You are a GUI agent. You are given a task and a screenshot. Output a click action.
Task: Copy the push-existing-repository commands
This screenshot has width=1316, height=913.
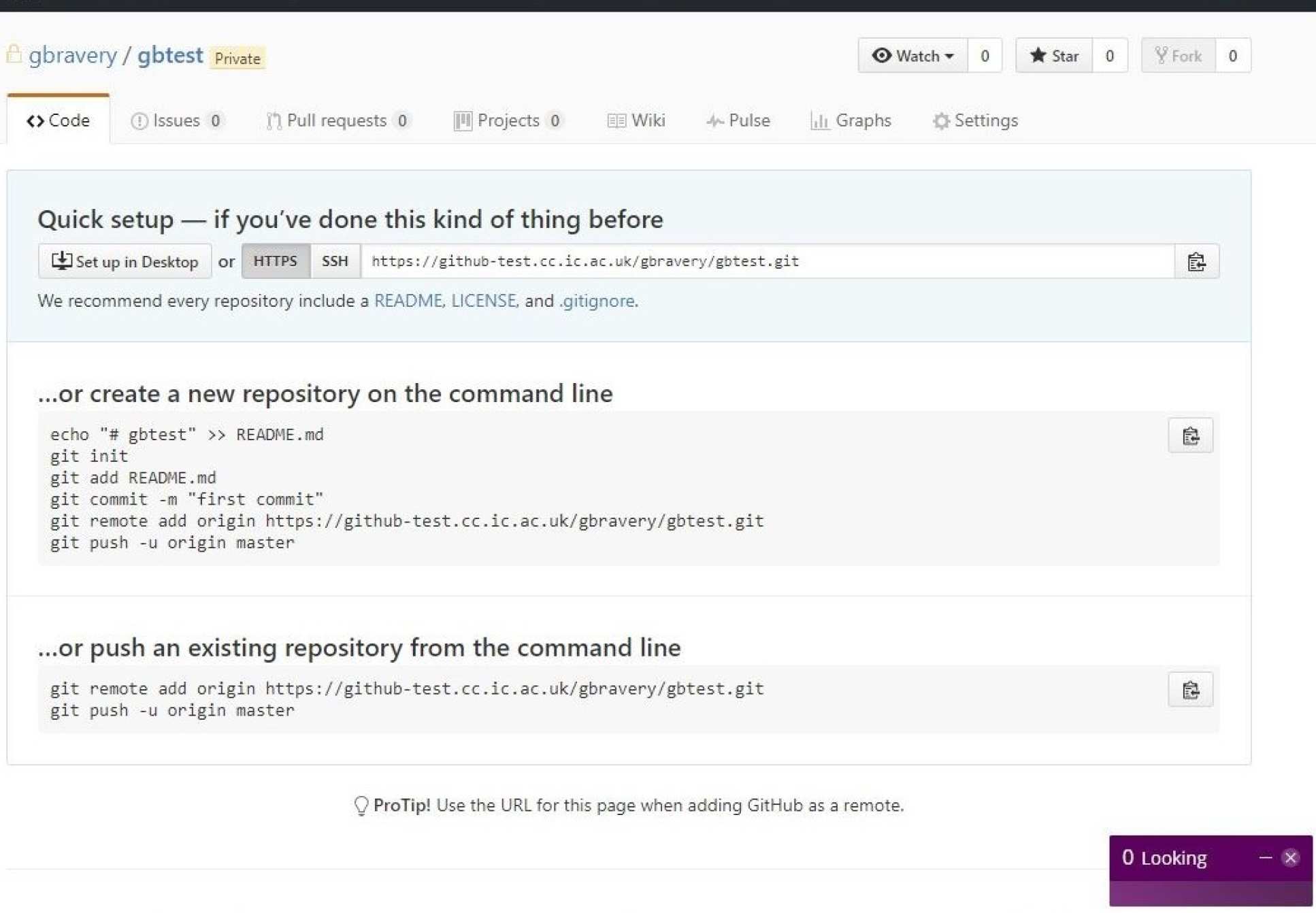1189,690
